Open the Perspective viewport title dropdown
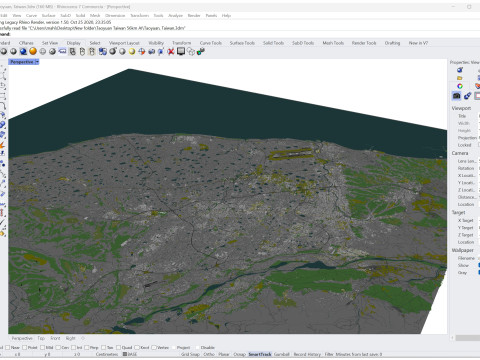The width and height of the screenshot is (480, 360). (37, 62)
